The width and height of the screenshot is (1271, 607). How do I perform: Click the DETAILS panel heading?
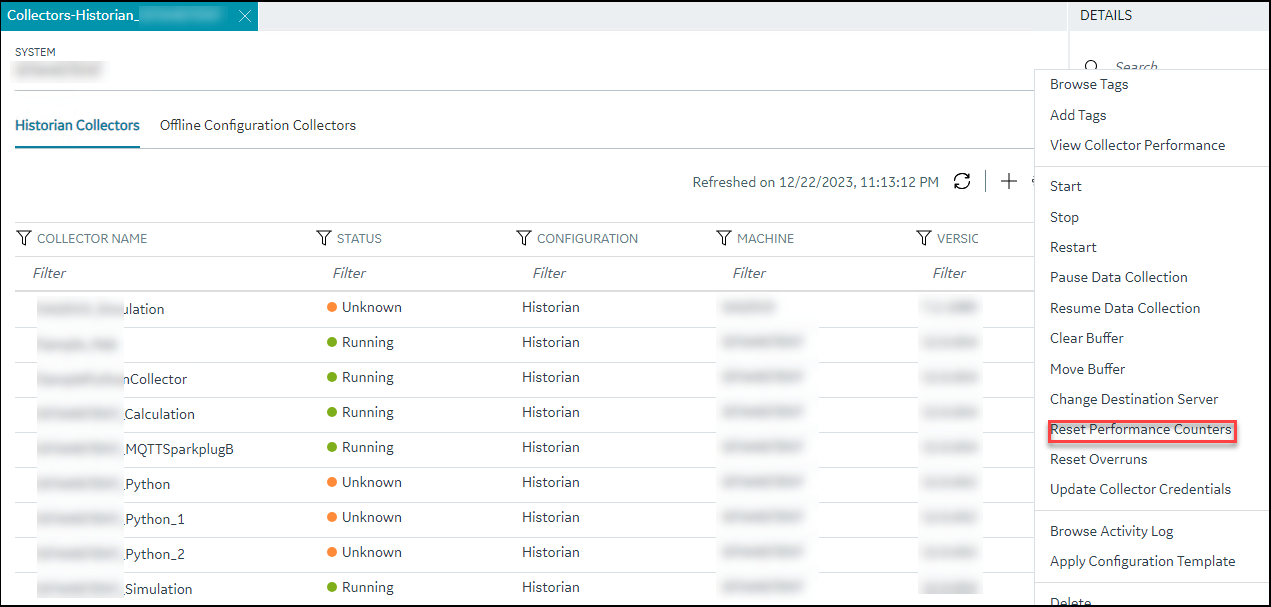[x=1106, y=16]
